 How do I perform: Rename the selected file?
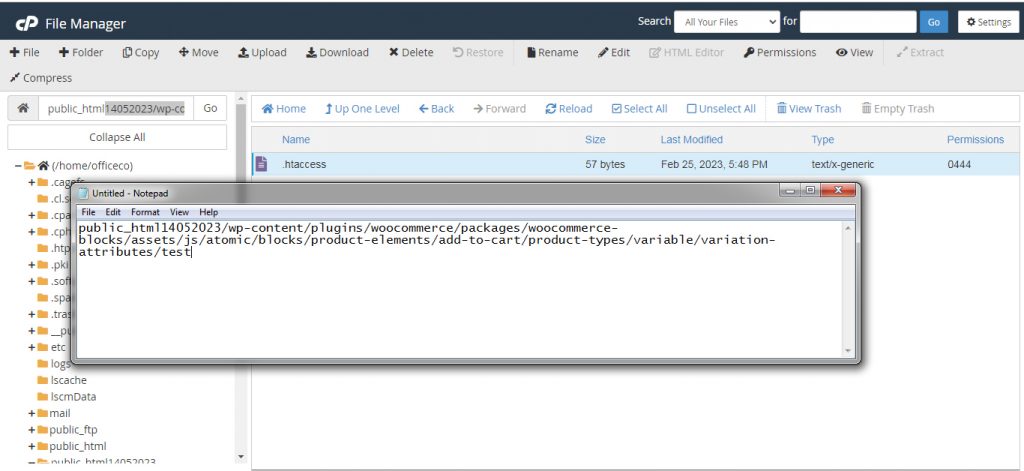[552, 53]
